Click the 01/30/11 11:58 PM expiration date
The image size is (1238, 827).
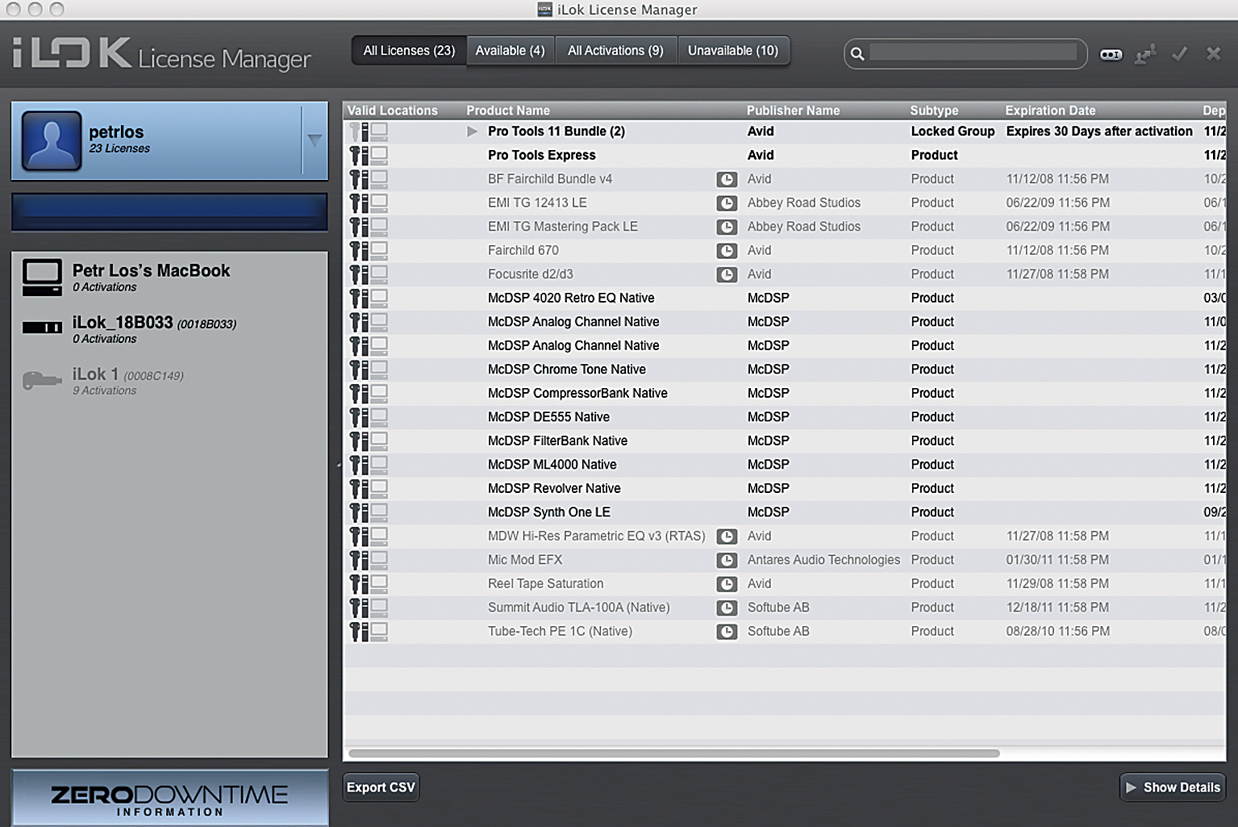pyautogui.click(x=1058, y=560)
